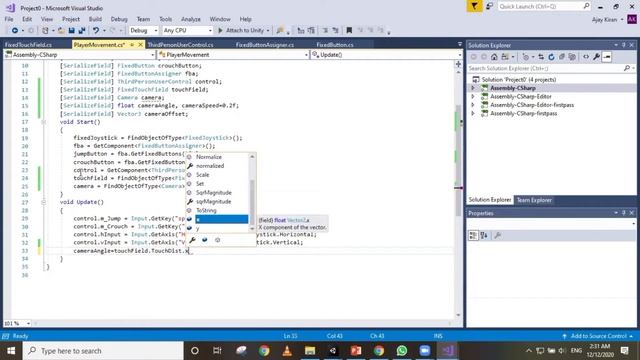This screenshot has height=360, width=640.
Task: Open the Any CPU platform dropdown
Action: click(x=187, y=30)
